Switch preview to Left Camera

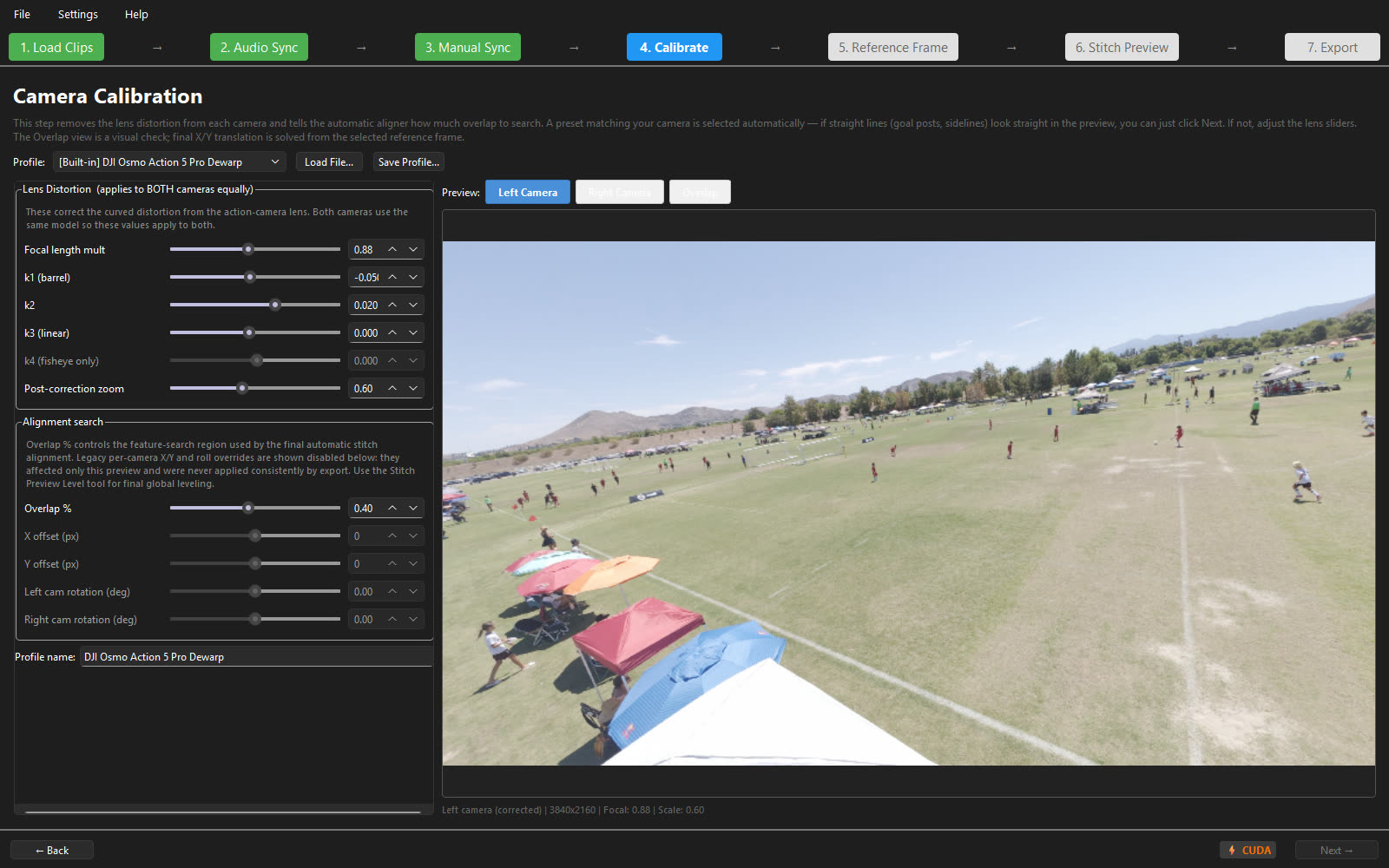(x=528, y=193)
